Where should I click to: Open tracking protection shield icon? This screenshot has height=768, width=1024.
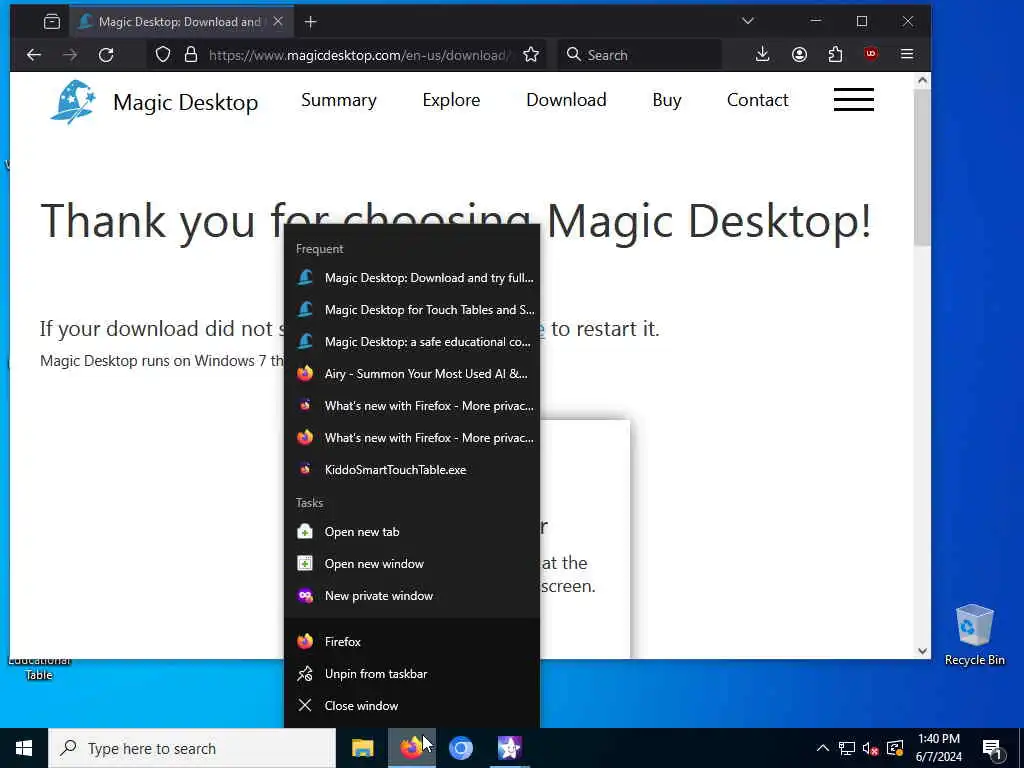[x=163, y=55]
